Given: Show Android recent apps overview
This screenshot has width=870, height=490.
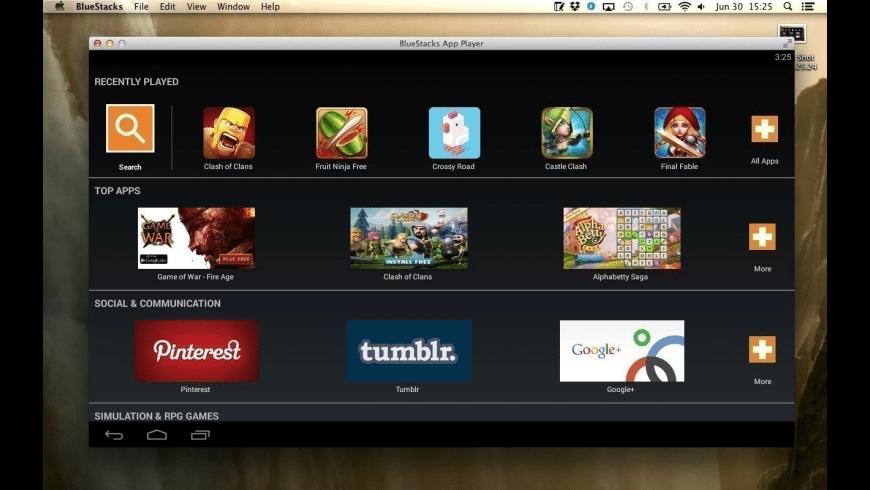Looking at the screenshot, I should tap(200, 435).
